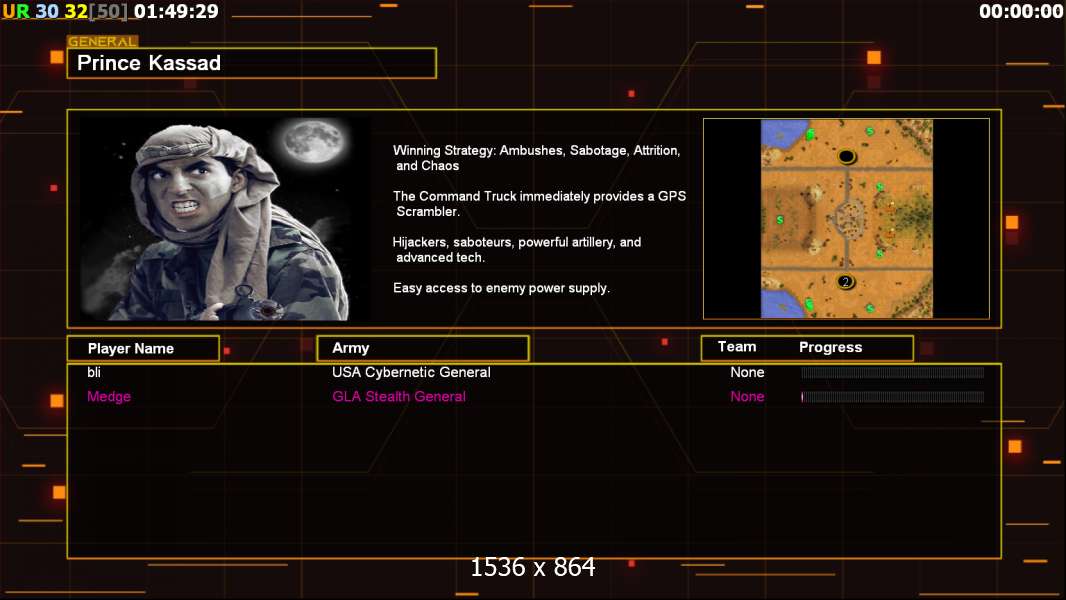
Task: Select the Prince Kassad portrait image
Action: pos(224,218)
